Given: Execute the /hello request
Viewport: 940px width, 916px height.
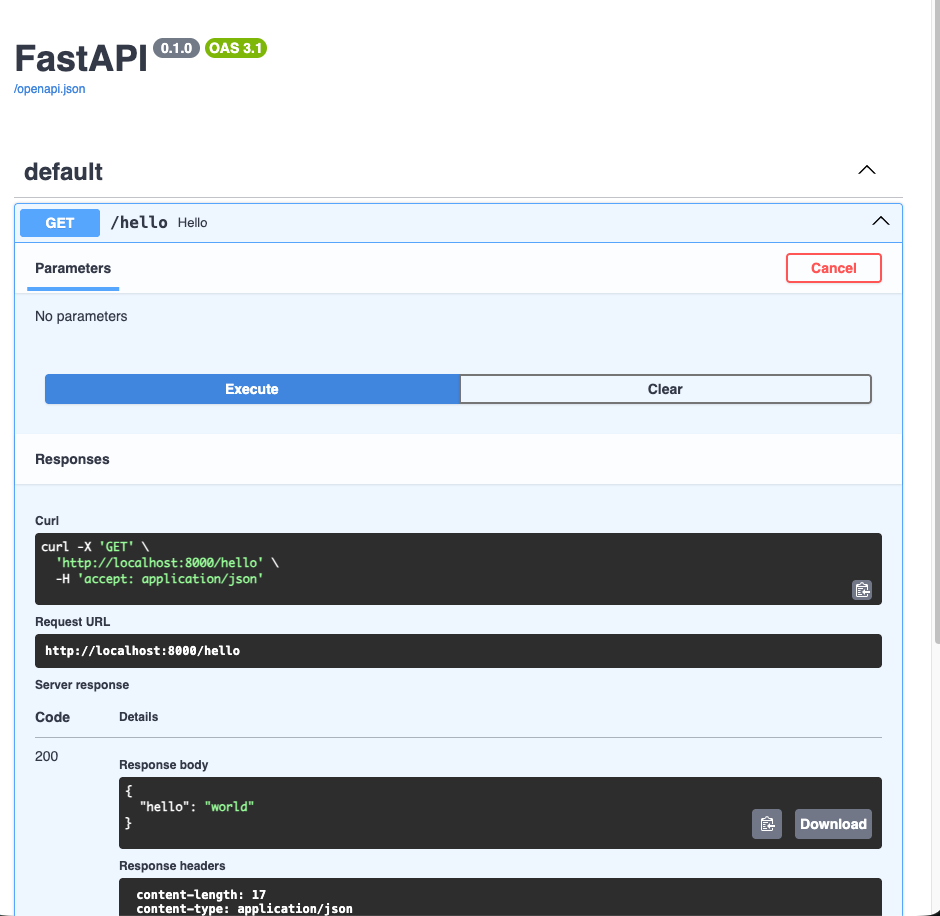Looking at the screenshot, I should tap(251, 389).
